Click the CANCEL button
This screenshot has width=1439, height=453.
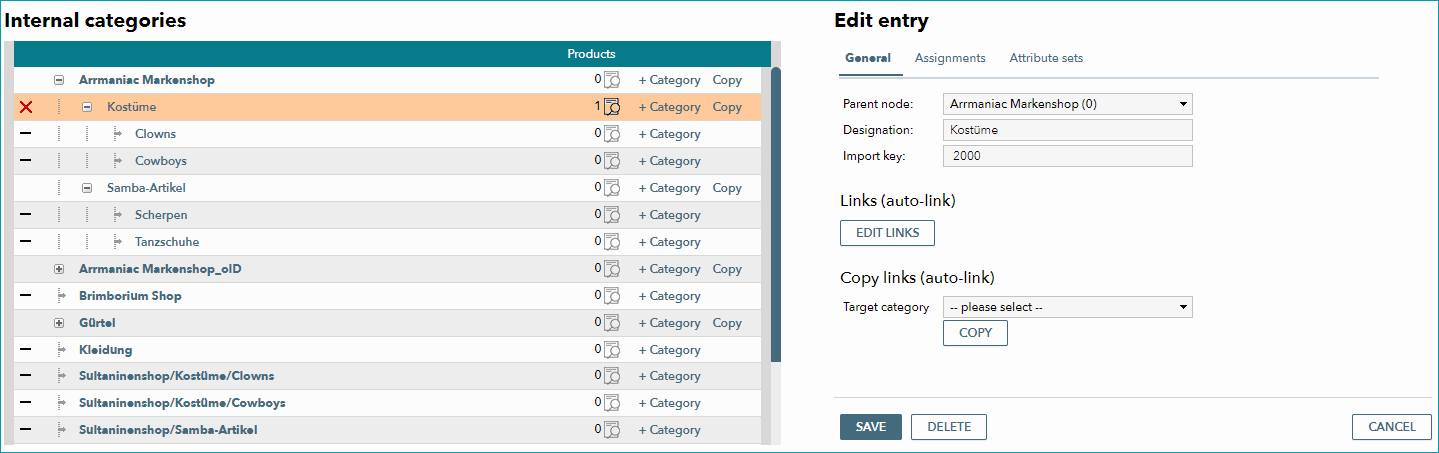[x=1391, y=427]
